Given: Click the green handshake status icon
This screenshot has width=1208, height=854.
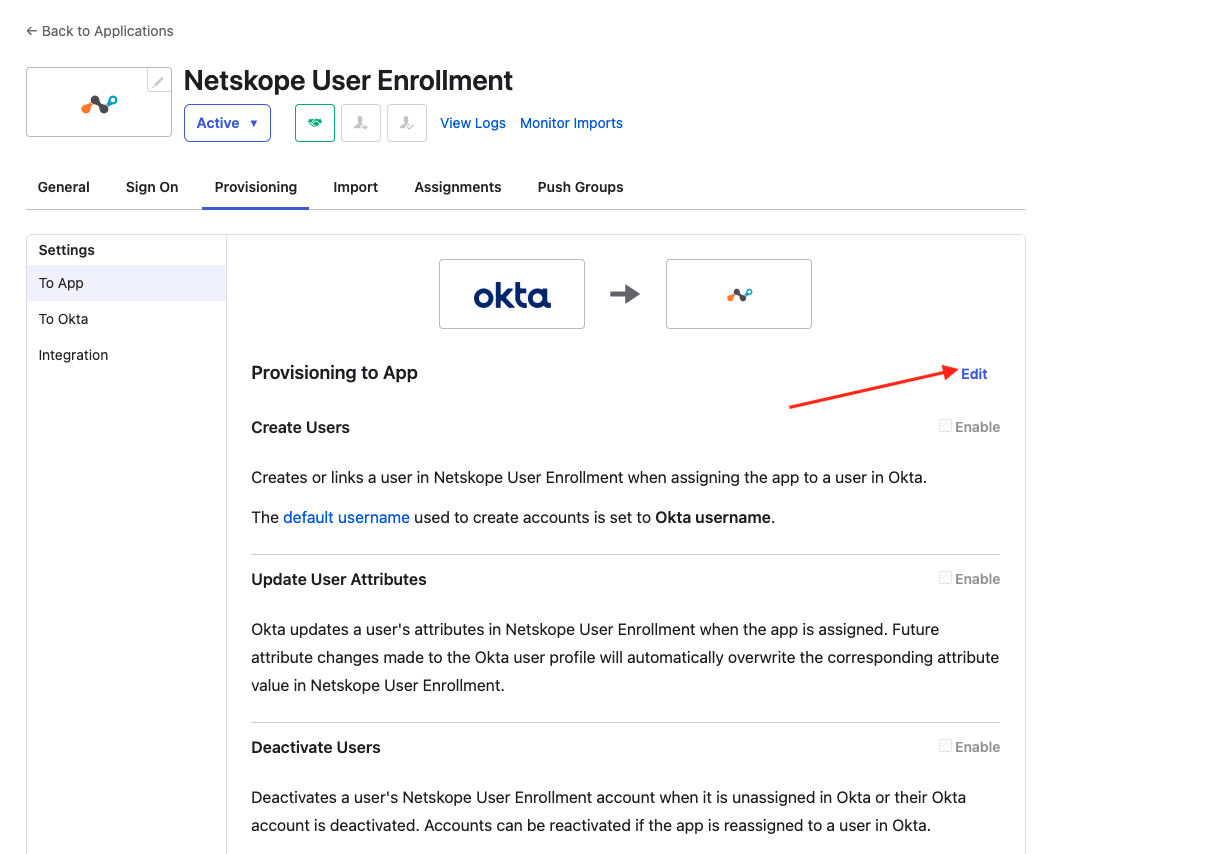Looking at the screenshot, I should point(315,123).
